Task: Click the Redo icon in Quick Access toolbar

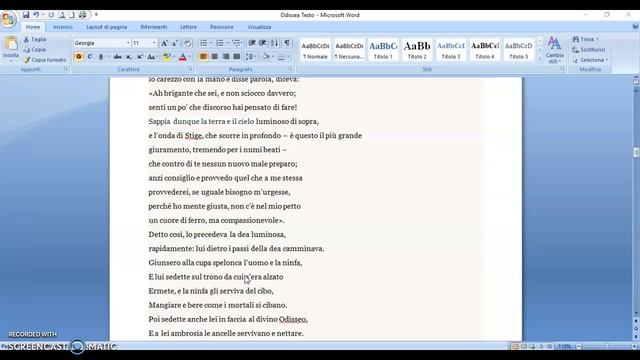Action: (51, 15)
